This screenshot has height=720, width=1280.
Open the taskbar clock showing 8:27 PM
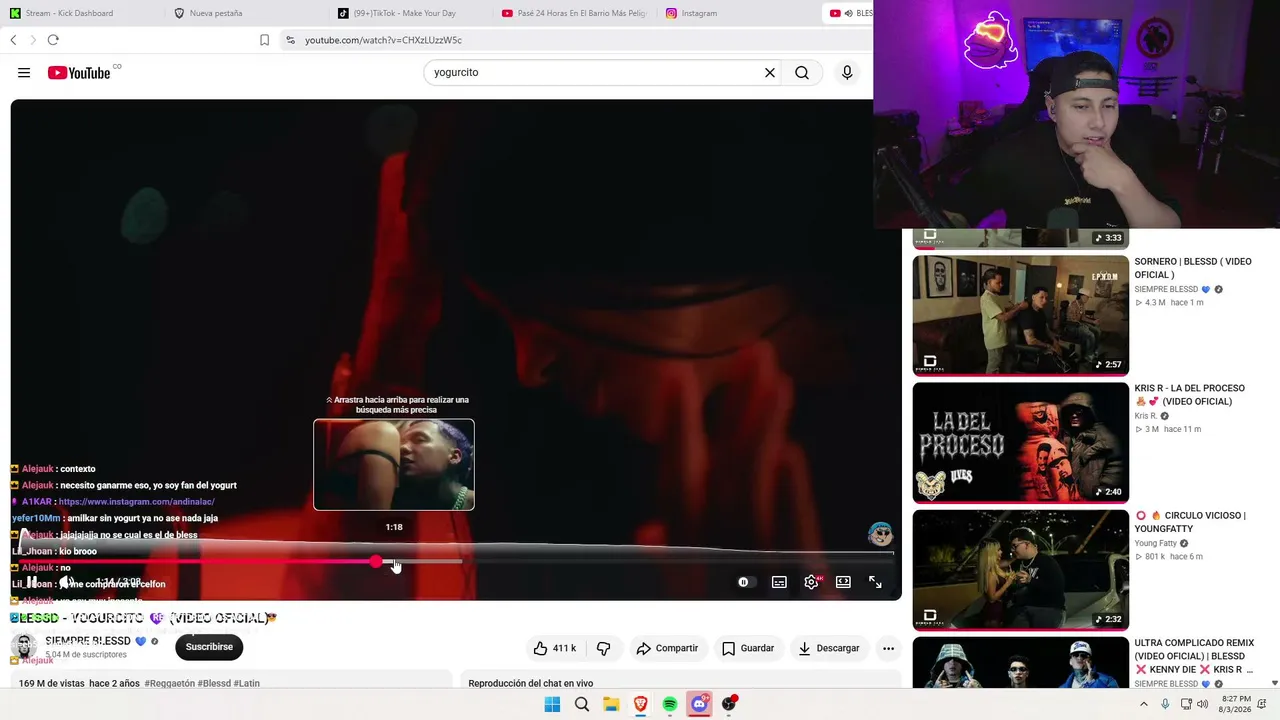click(x=1236, y=704)
